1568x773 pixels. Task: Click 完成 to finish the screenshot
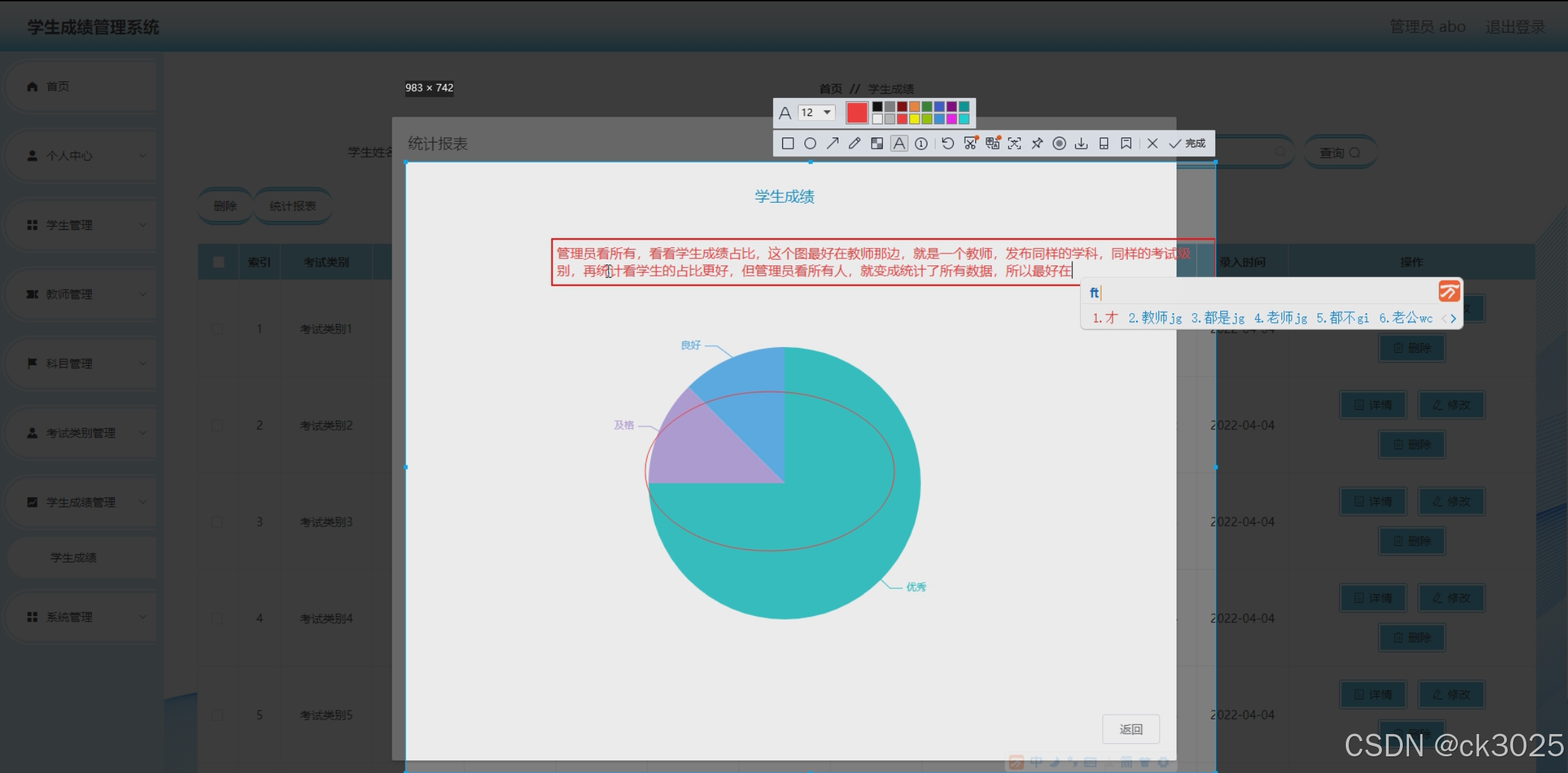coord(1188,144)
